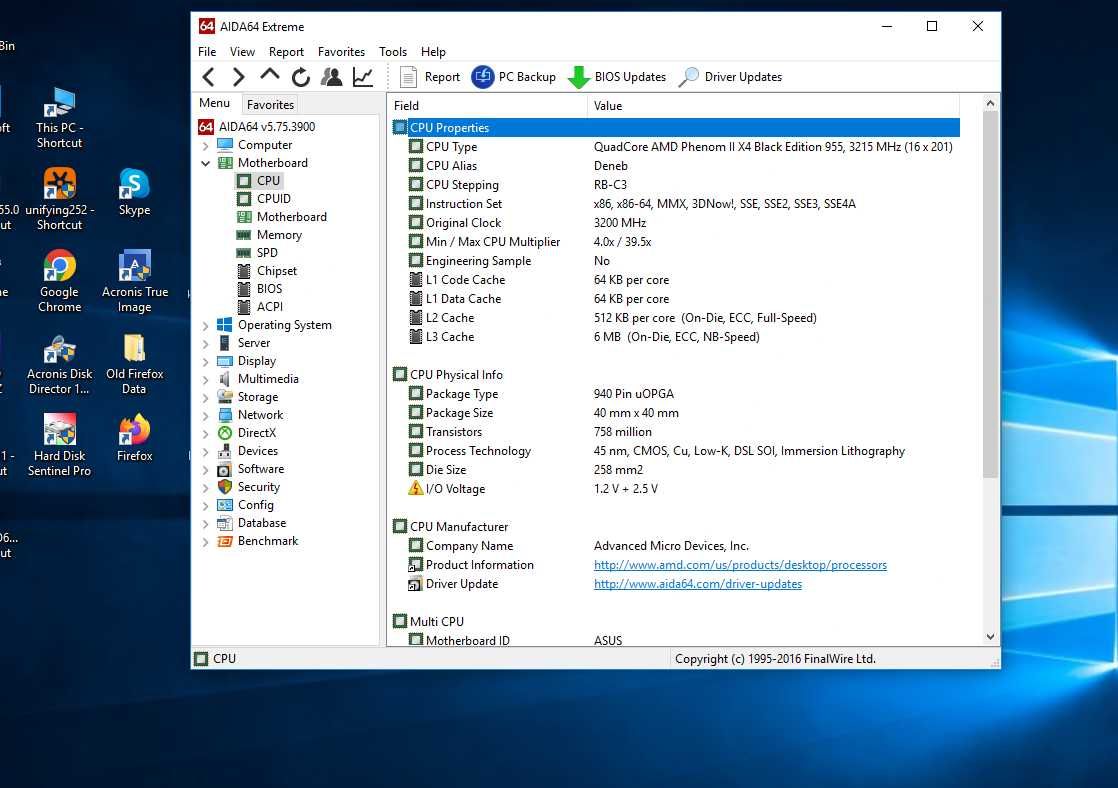The height and width of the screenshot is (788, 1118).
Task: Open Firefox desktop icon
Action: [134, 438]
